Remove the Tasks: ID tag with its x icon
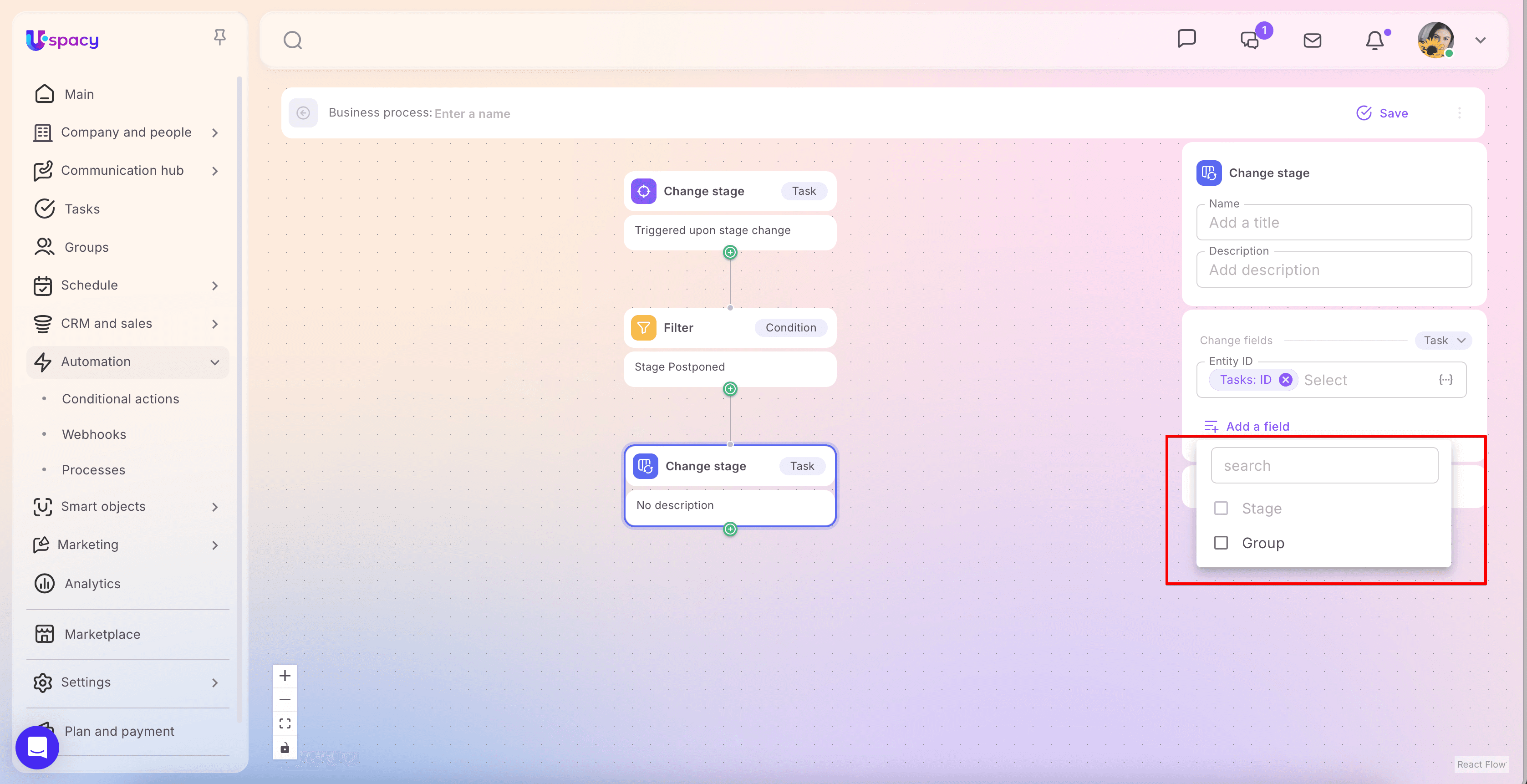1527x784 pixels. tap(1285, 380)
